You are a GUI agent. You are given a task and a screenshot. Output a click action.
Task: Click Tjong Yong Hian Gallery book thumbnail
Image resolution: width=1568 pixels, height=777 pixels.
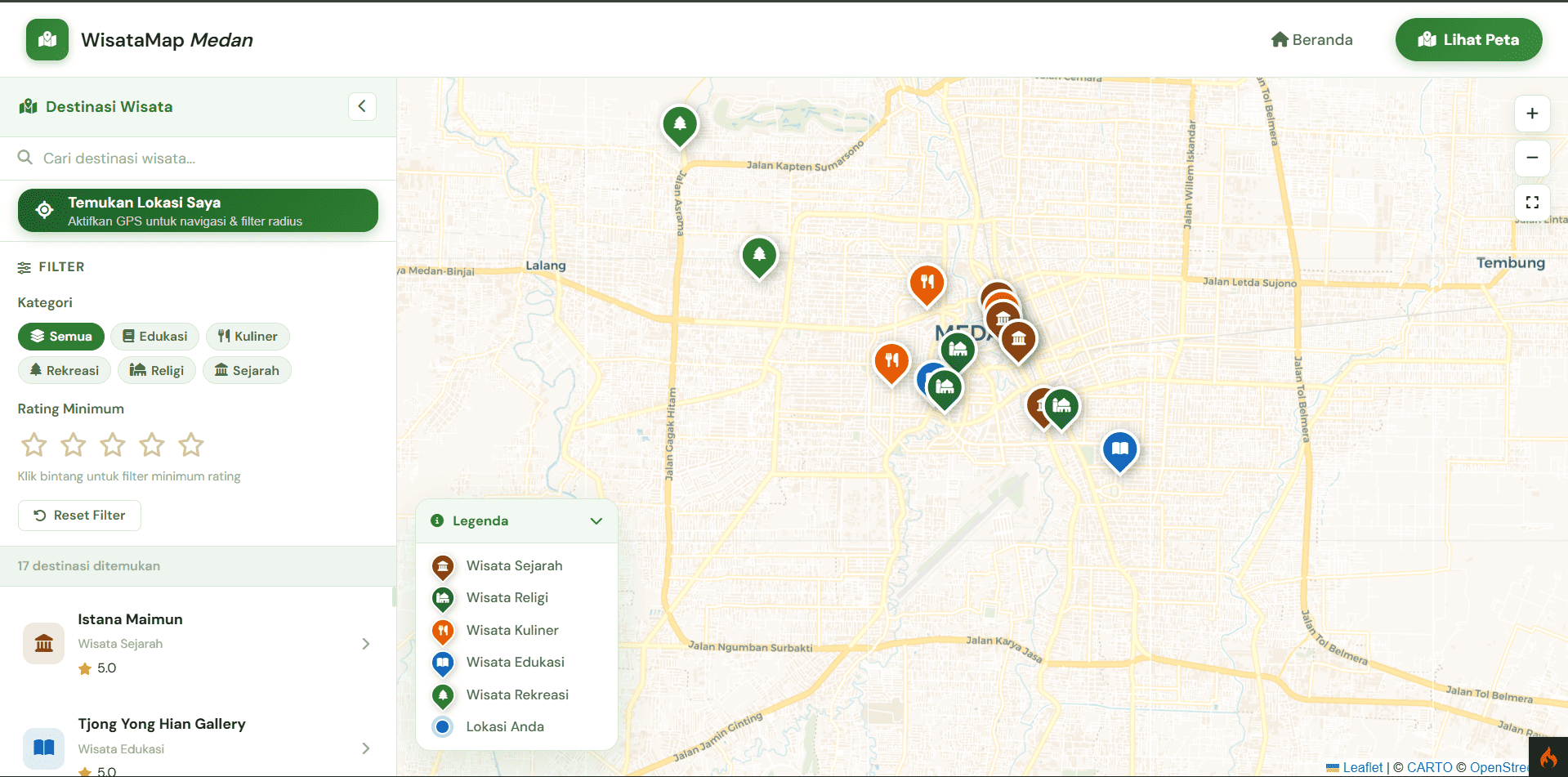tap(44, 748)
